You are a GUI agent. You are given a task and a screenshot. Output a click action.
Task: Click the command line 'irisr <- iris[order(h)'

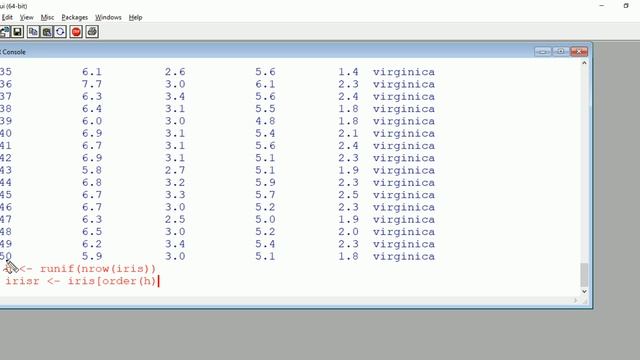point(81,281)
